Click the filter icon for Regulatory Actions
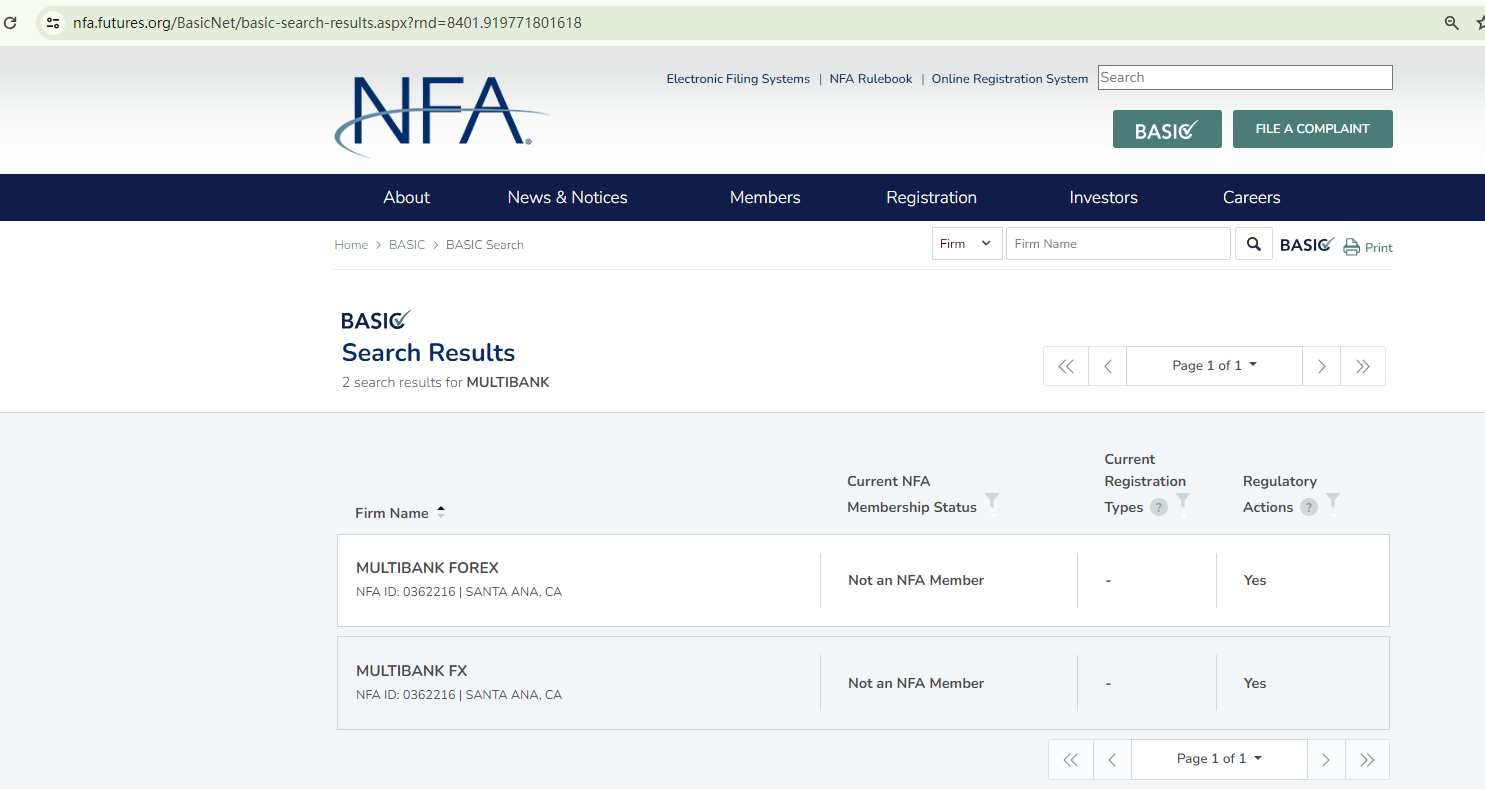Screen dimensions: 1485x789 pyautogui.click(x=1332, y=500)
